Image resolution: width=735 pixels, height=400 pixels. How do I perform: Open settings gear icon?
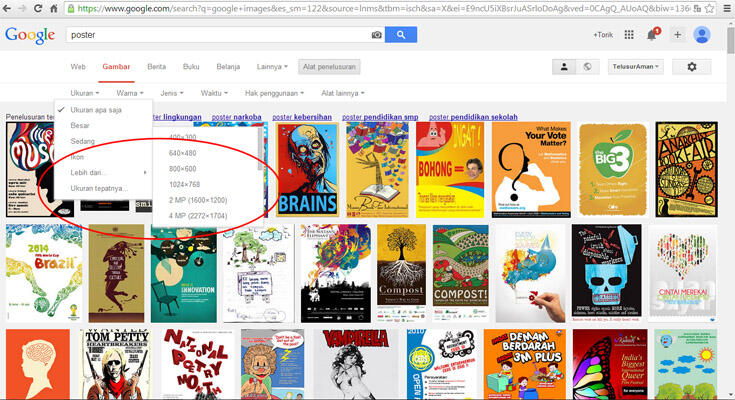coord(692,67)
